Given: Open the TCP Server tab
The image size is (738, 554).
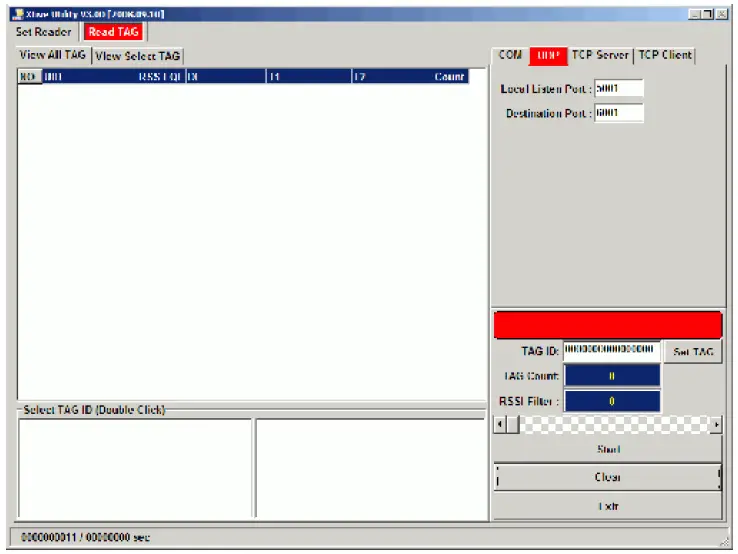Looking at the screenshot, I should (600, 55).
